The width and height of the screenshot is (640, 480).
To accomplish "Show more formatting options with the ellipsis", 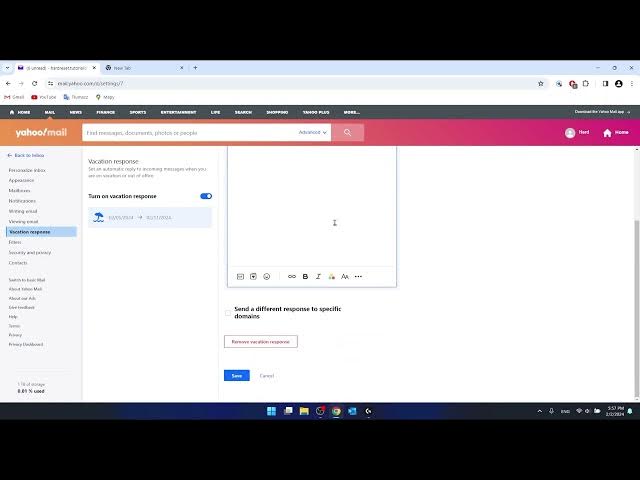I will tap(358, 277).
